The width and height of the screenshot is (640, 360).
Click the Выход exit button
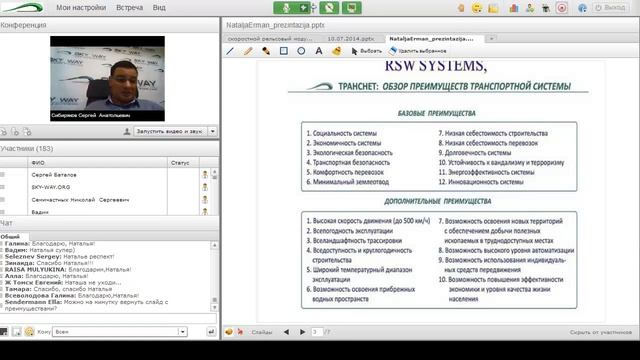611,8
